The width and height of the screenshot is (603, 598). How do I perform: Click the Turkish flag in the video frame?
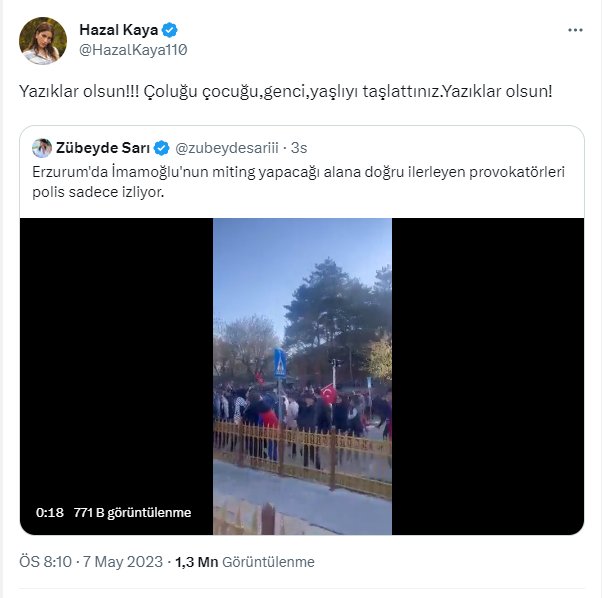pos(329,393)
